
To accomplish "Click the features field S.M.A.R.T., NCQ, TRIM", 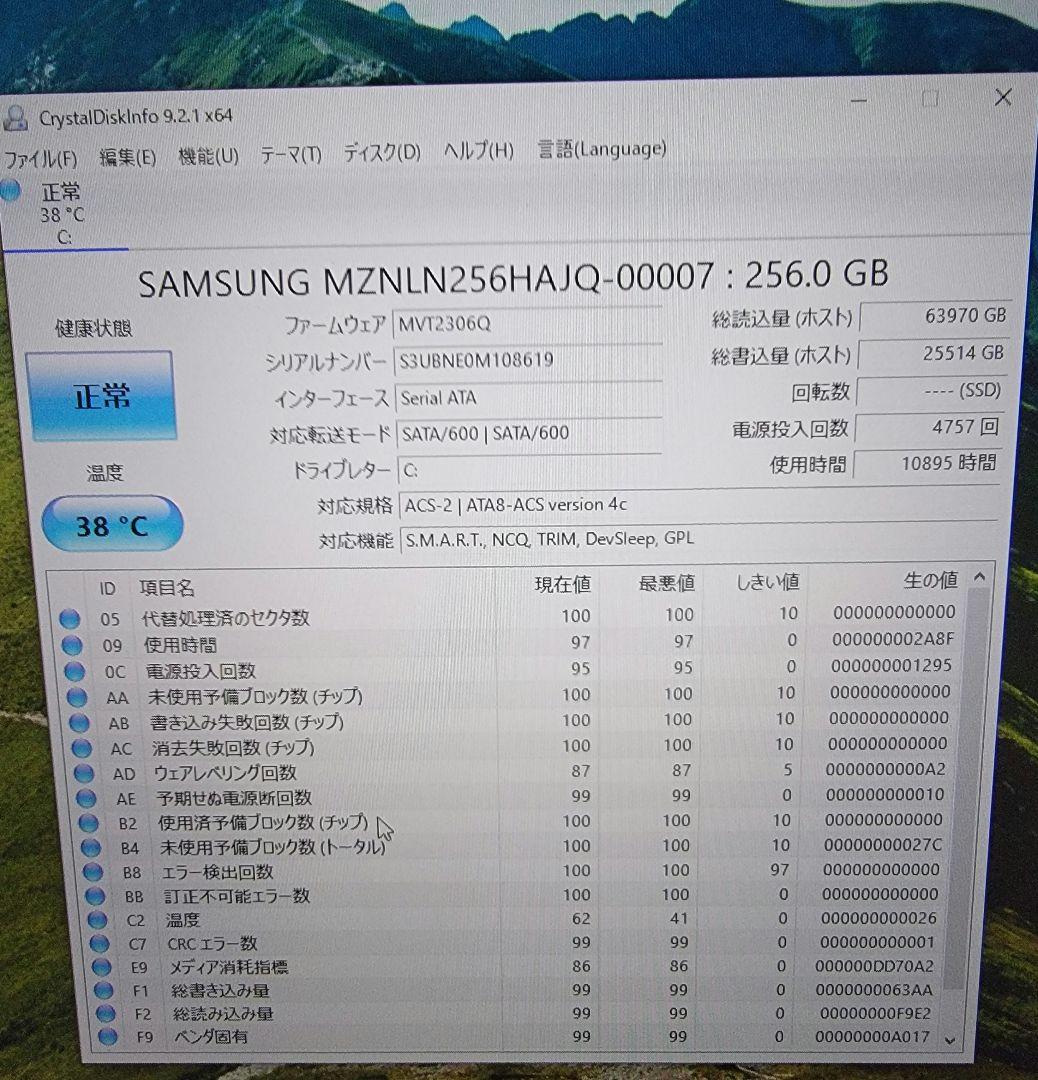I will click(699, 539).
